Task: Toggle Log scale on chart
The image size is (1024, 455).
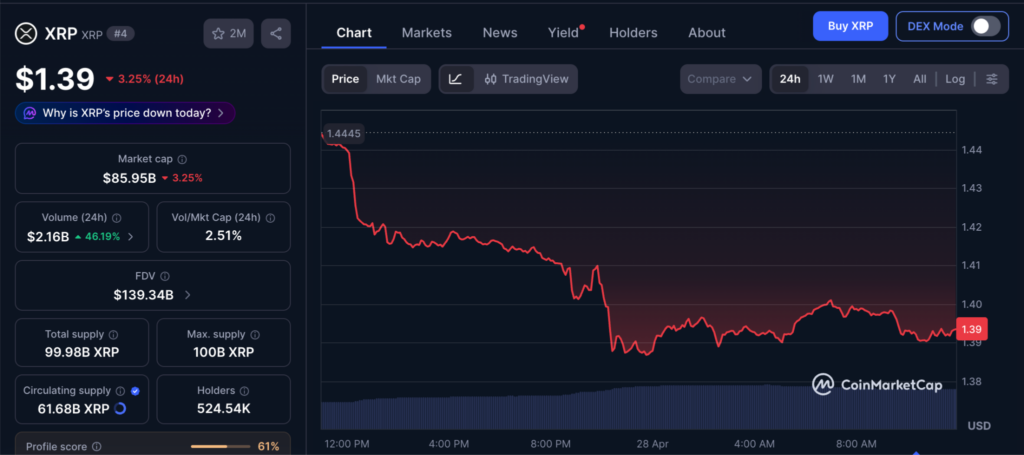Action: coord(955,79)
